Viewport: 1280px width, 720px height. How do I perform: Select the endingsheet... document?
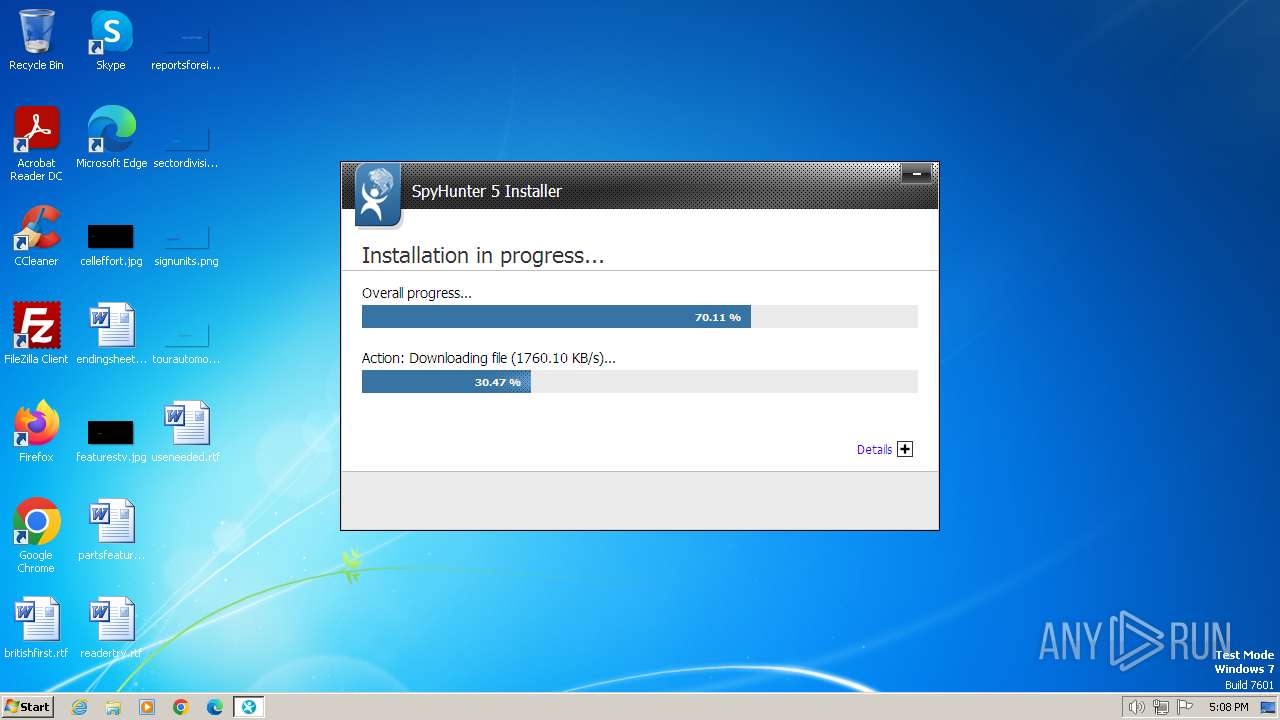coord(111,334)
